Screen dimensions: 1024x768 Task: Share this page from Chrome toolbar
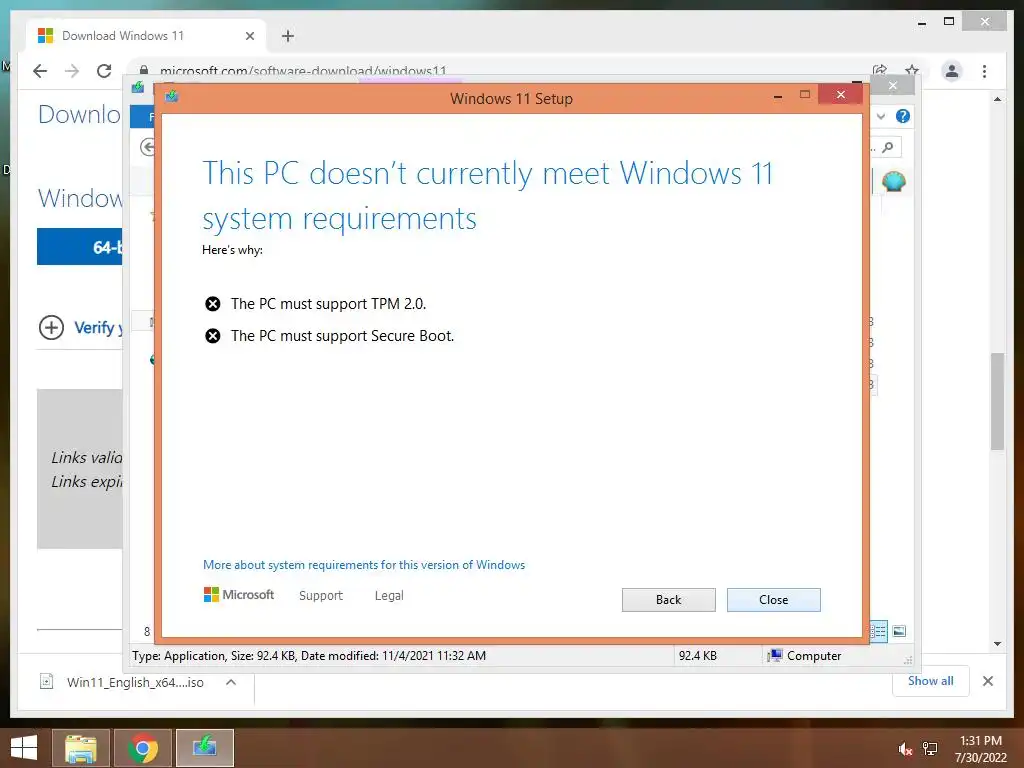pos(880,70)
